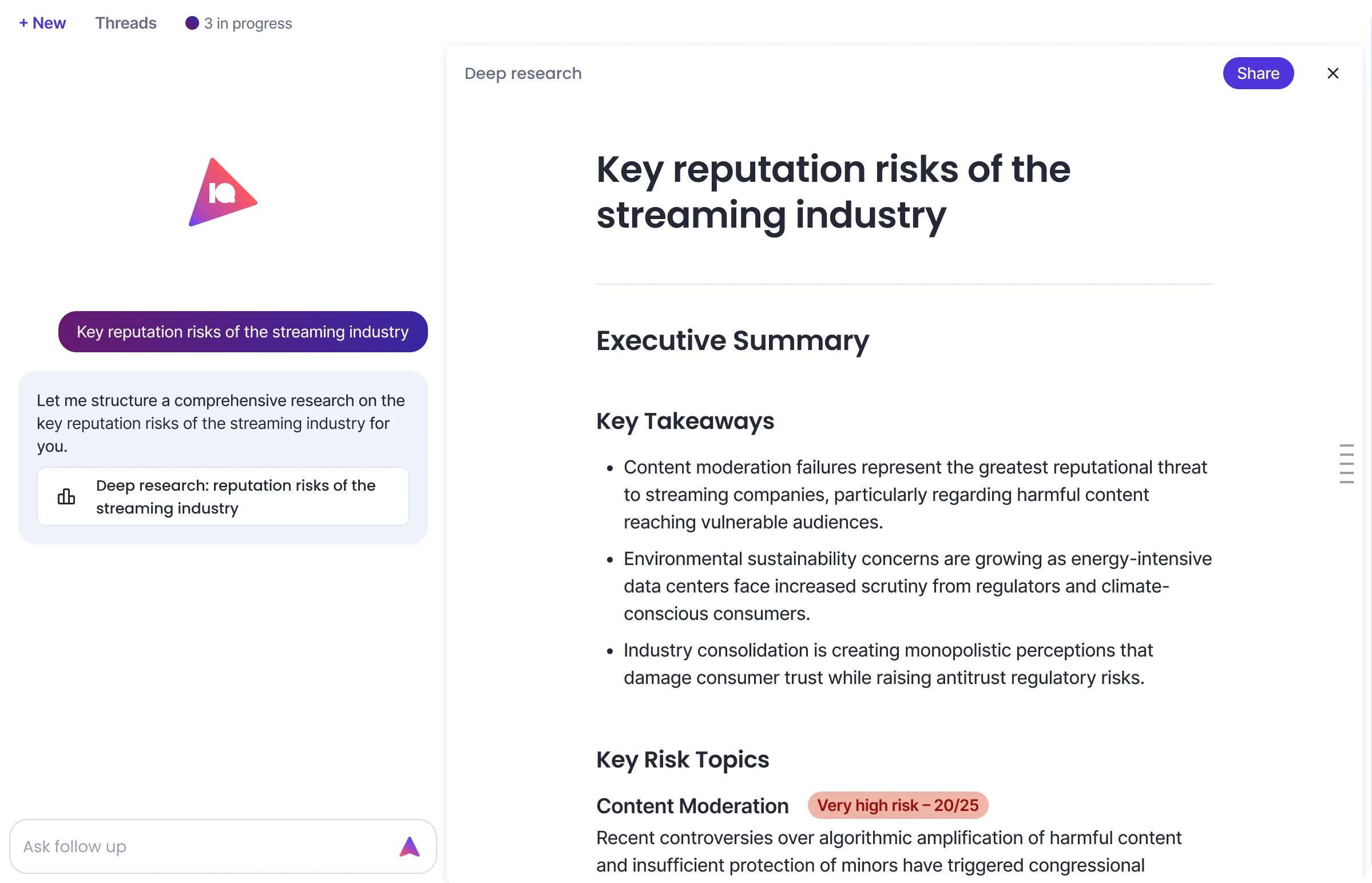
Task: Close the Deep research panel
Action: [1333, 73]
